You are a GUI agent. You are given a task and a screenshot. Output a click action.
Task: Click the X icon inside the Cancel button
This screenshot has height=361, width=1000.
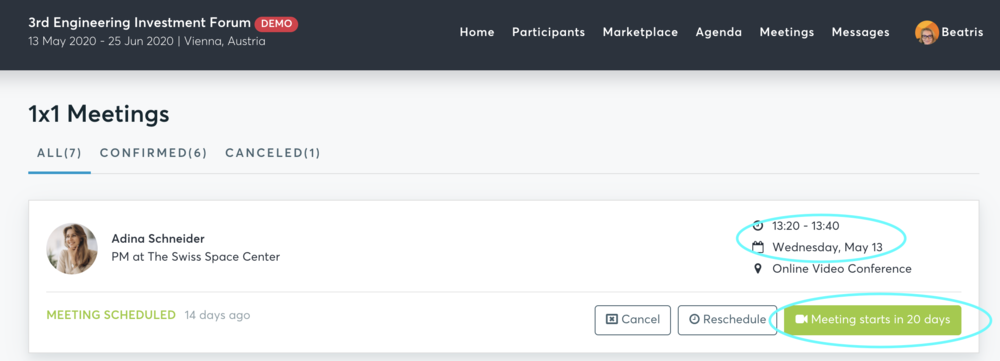612,320
